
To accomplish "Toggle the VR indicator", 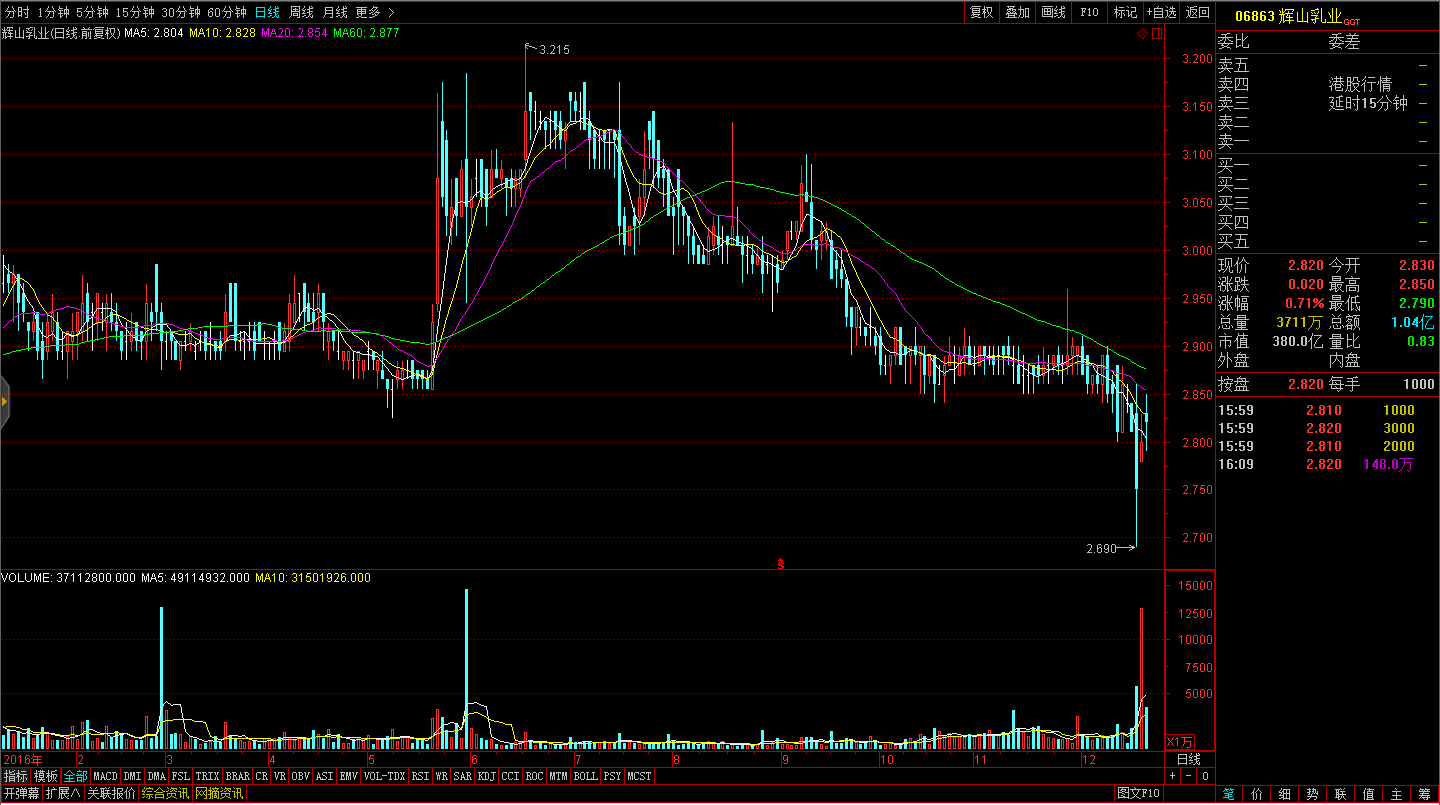I will (x=280, y=776).
